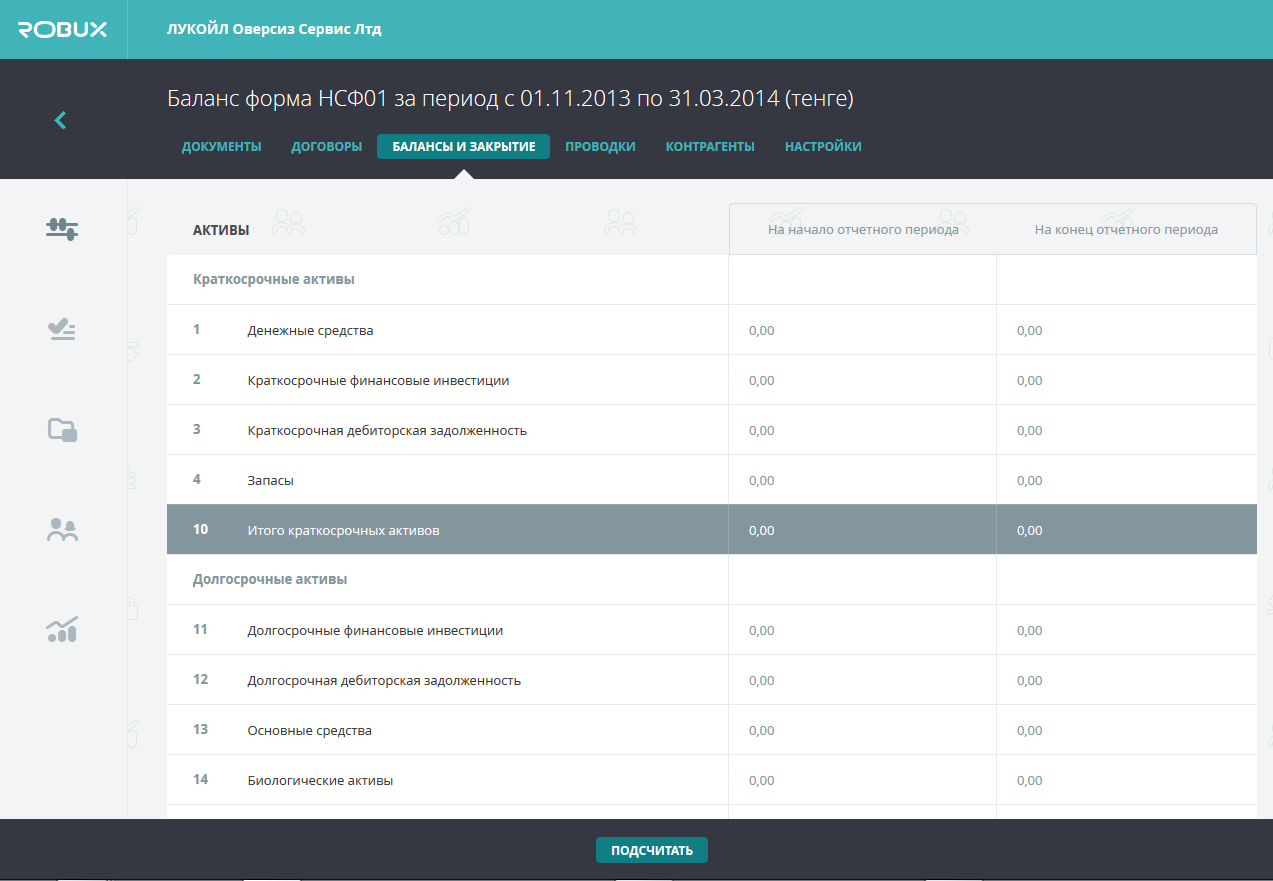Go to the Настройки tab
The width and height of the screenshot is (1273, 881).
coord(823,147)
